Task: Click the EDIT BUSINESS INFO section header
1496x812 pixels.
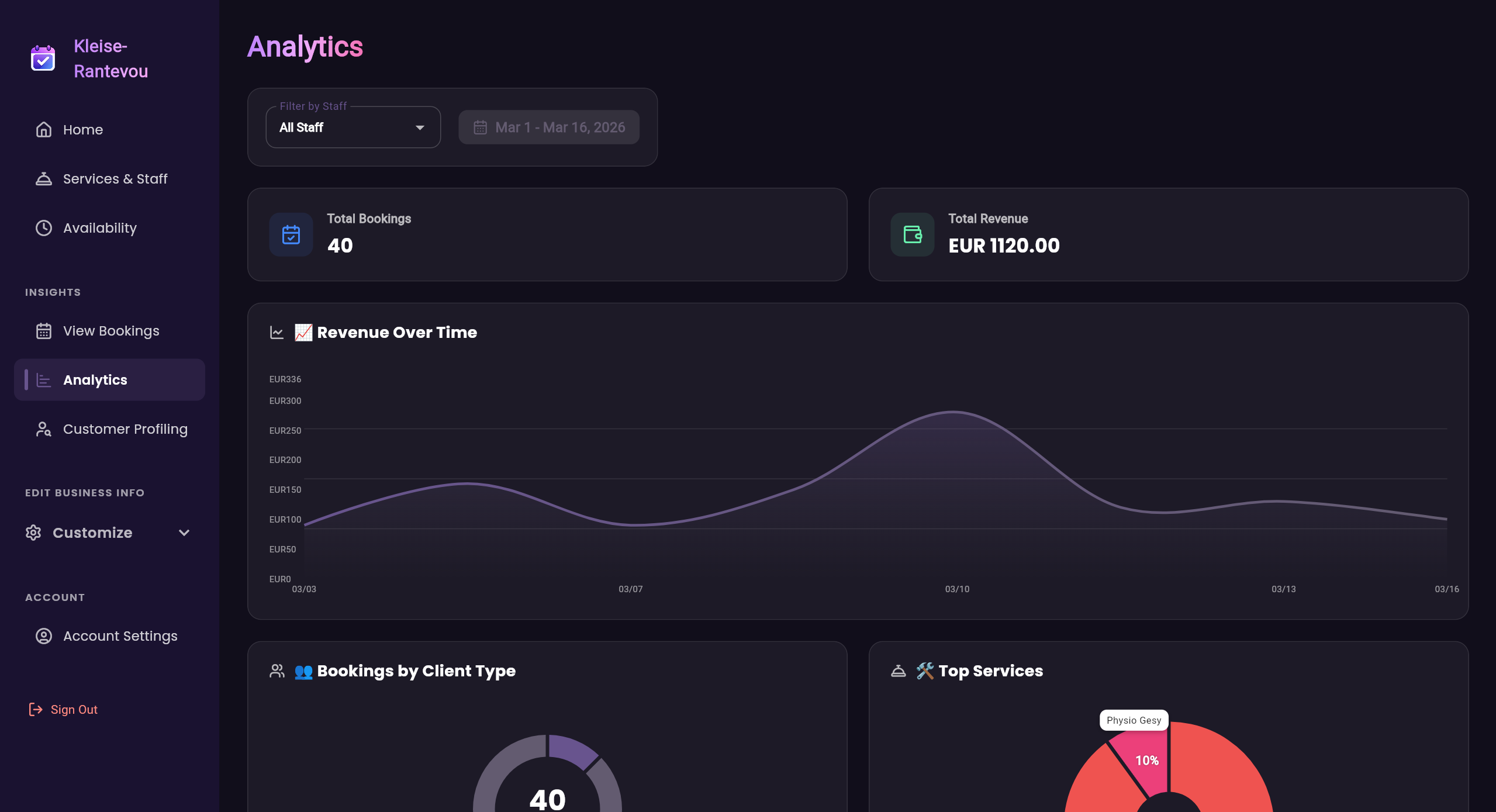Action: click(85, 493)
